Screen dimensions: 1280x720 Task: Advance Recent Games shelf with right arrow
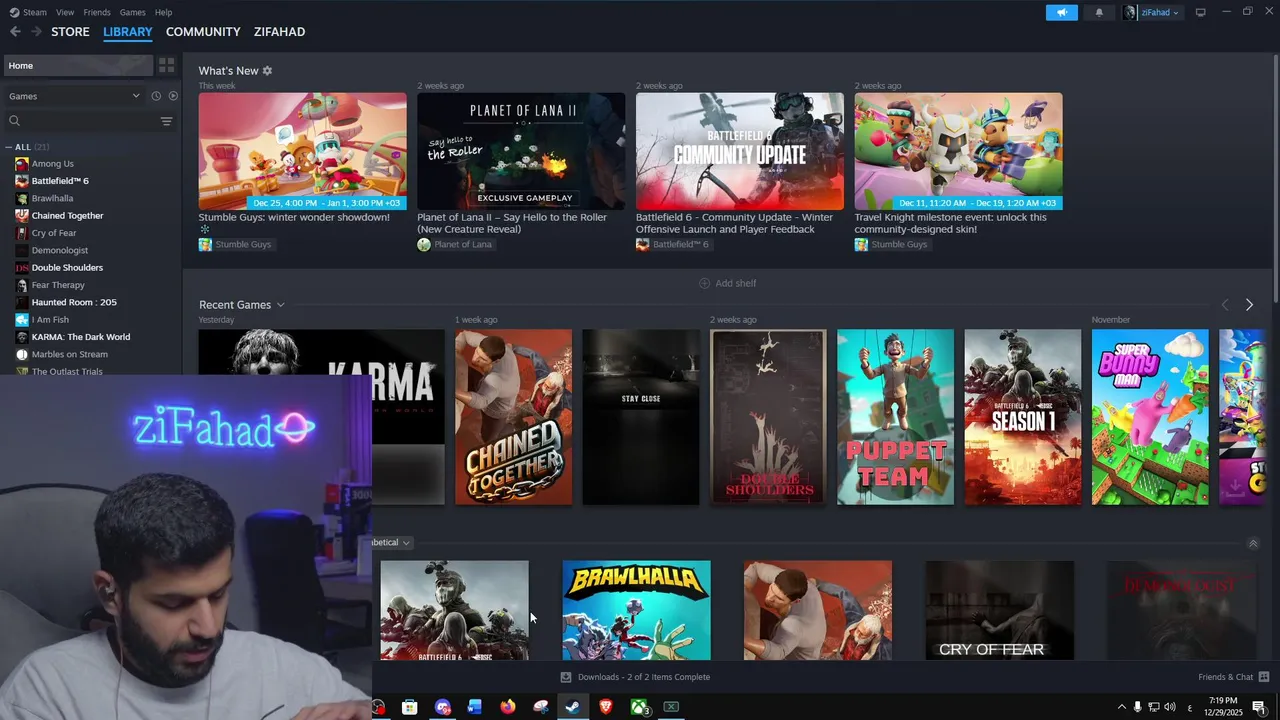pyautogui.click(x=1249, y=305)
